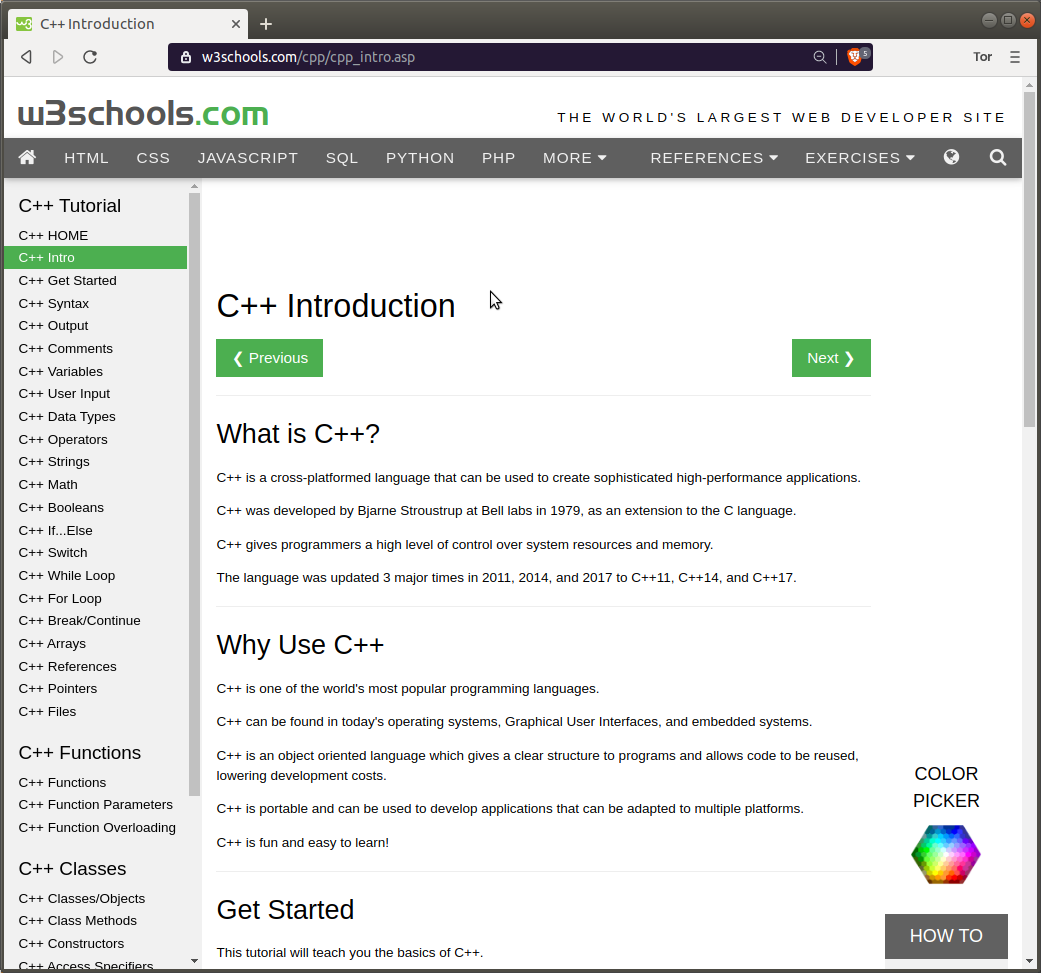Open C++ Get Started link
The width and height of the screenshot is (1041, 973).
pyautogui.click(x=68, y=281)
